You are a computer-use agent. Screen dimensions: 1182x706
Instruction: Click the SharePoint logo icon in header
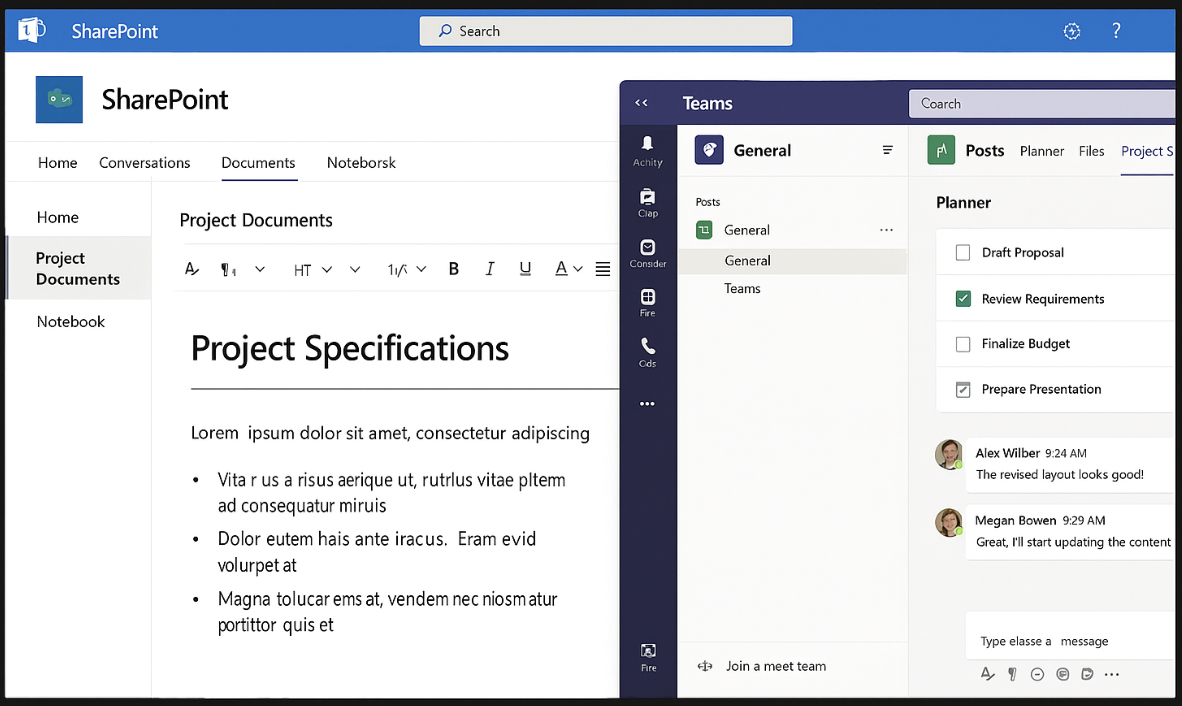click(32, 30)
